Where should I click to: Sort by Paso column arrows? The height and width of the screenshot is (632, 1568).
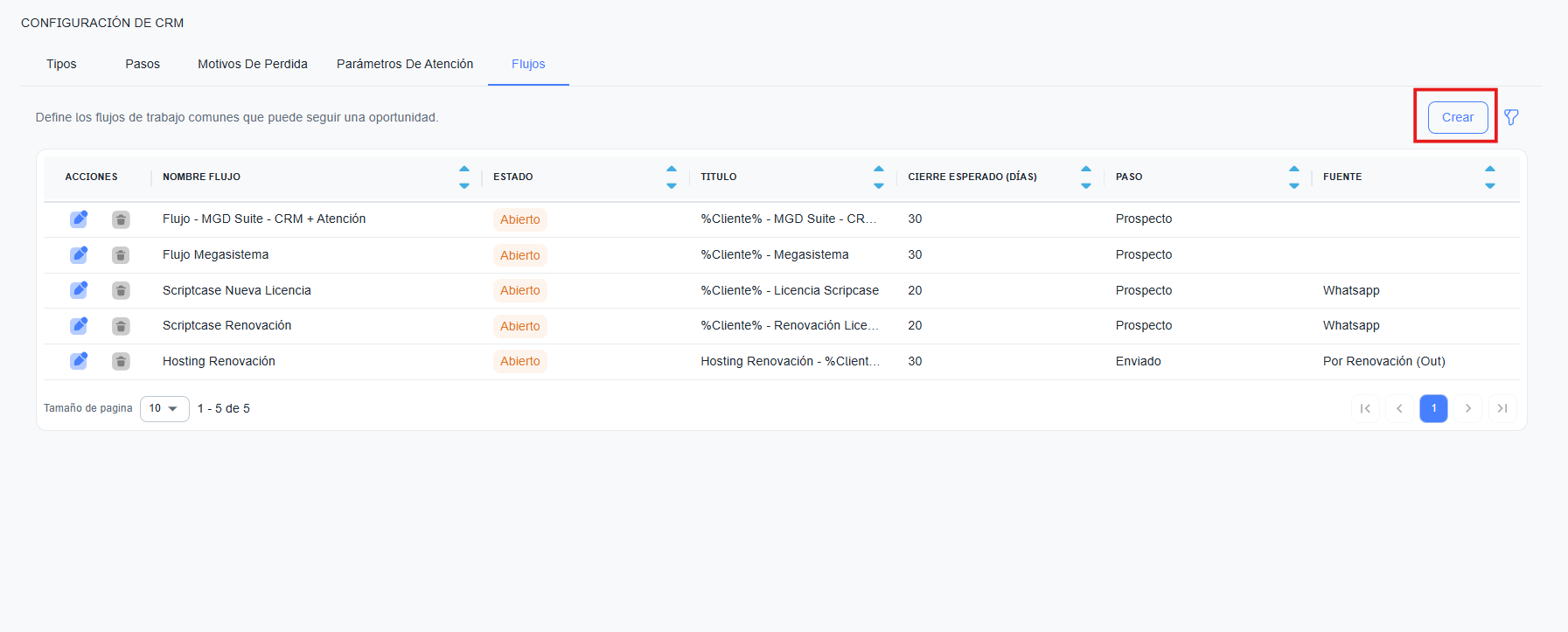pyautogui.click(x=1294, y=177)
